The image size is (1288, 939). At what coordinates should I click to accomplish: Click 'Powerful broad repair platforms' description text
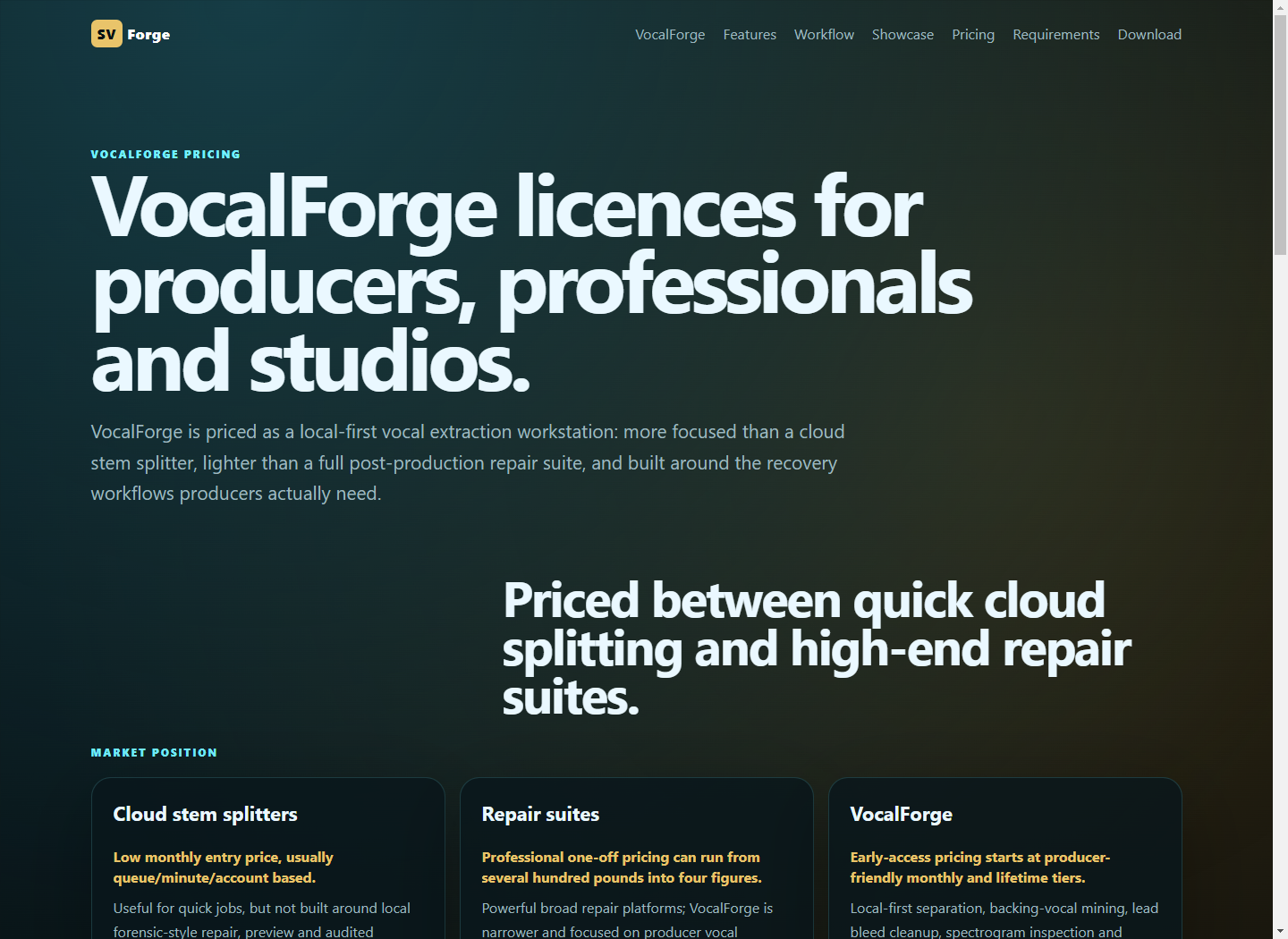627,919
